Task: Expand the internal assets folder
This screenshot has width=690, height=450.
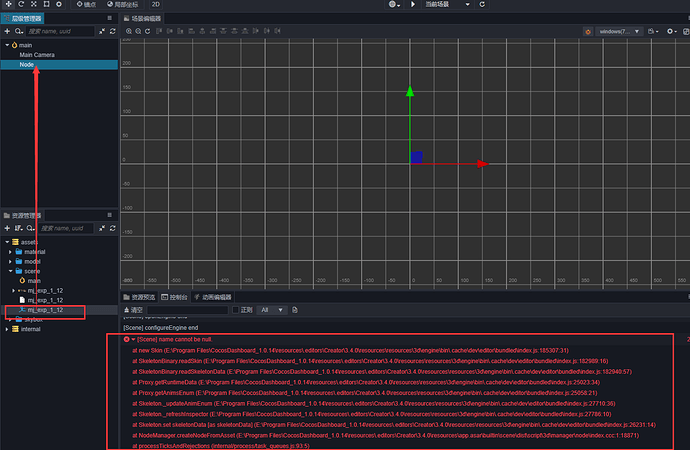Action: 7,329
